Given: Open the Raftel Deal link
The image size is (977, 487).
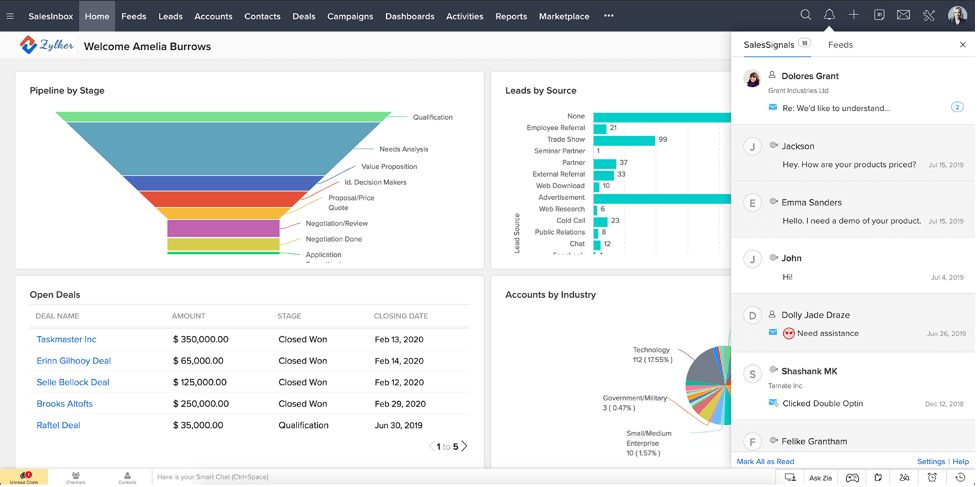Looking at the screenshot, I should (59, 425).
